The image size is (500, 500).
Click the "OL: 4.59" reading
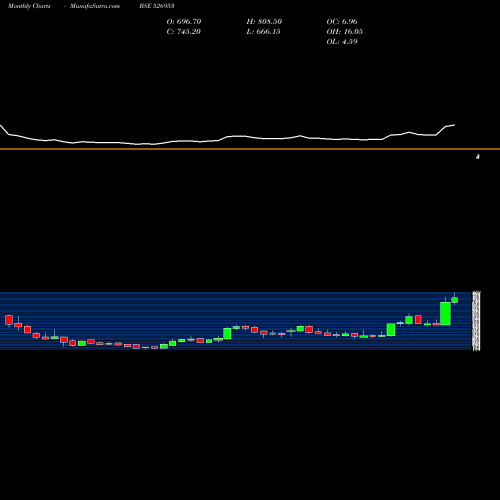(x=342, y=41)
